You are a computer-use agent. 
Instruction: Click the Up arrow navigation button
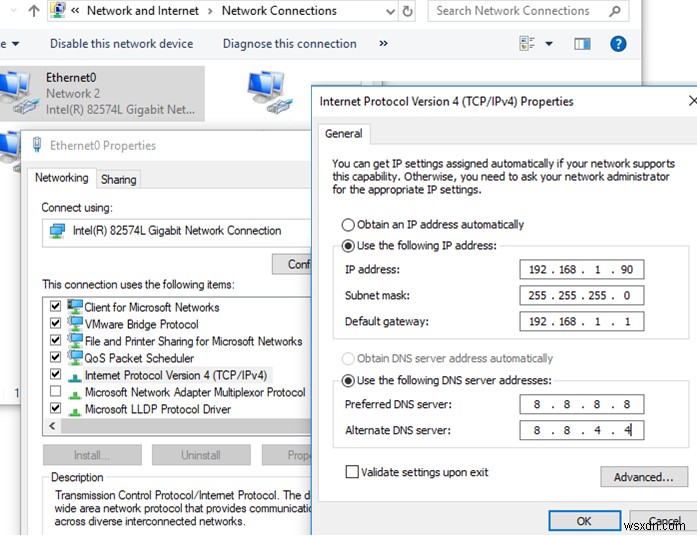click(x=34, y=11)
